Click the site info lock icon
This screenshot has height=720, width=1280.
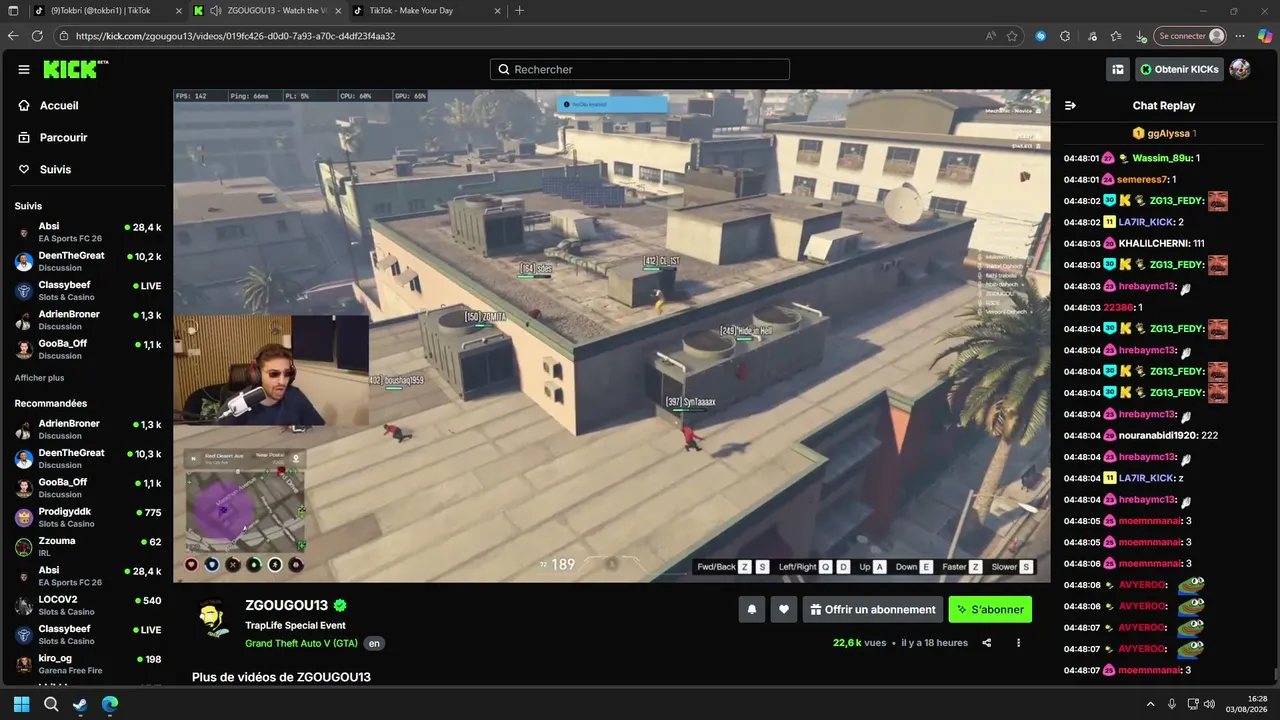point(65,36)
